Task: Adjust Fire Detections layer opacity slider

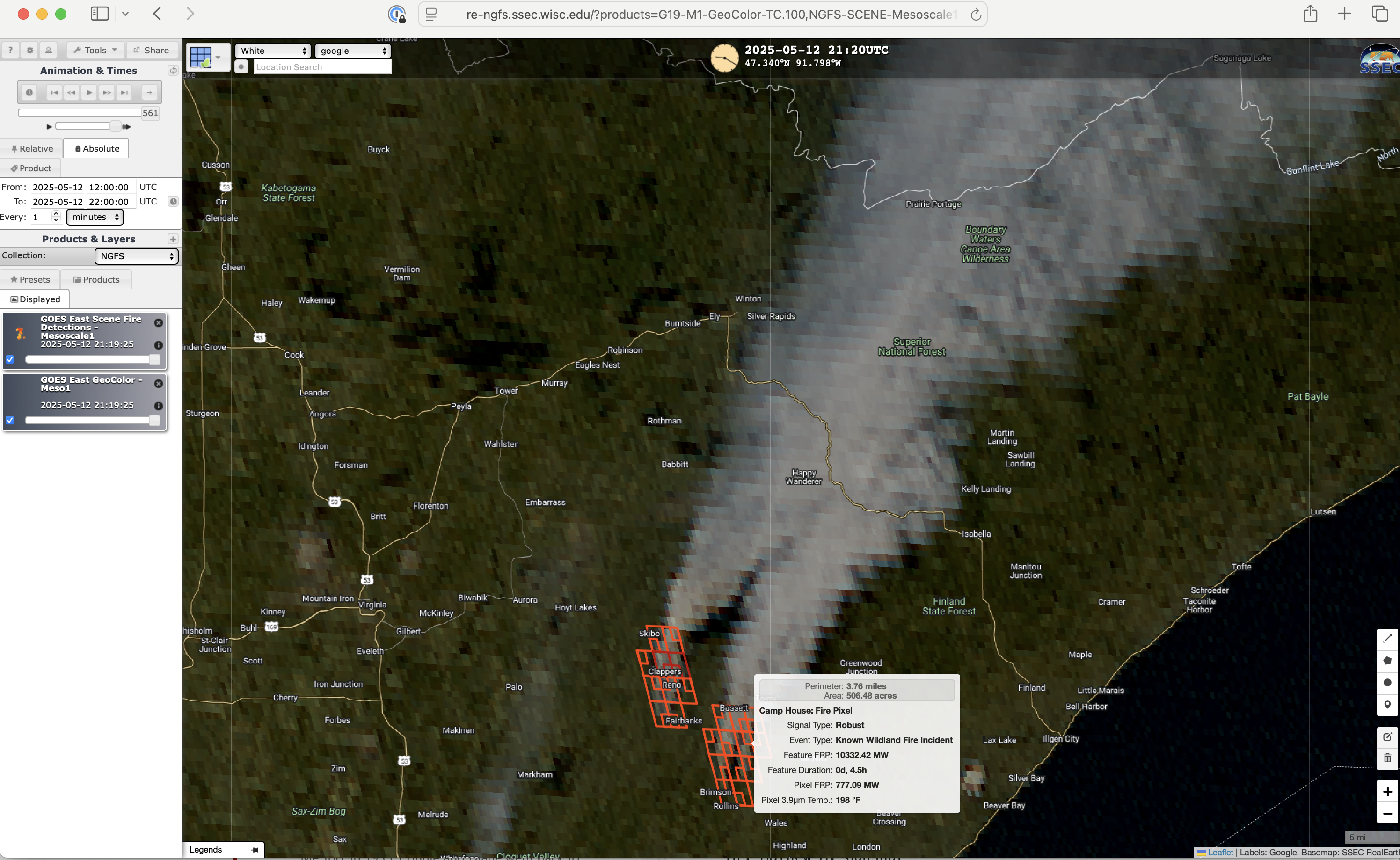Action: [x=93, y=359]
